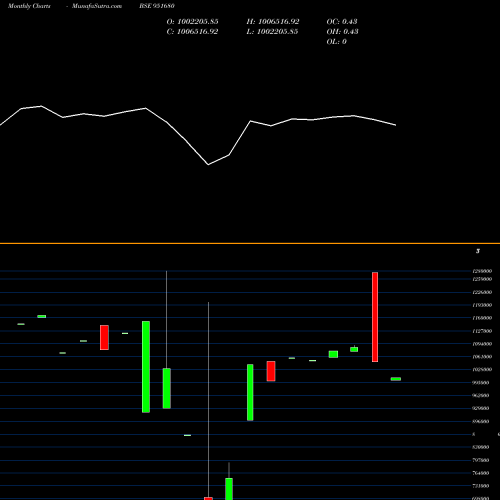500x500 pixels.
Task: Click the MunafaSutra.com site label
Action: point(97,6)
